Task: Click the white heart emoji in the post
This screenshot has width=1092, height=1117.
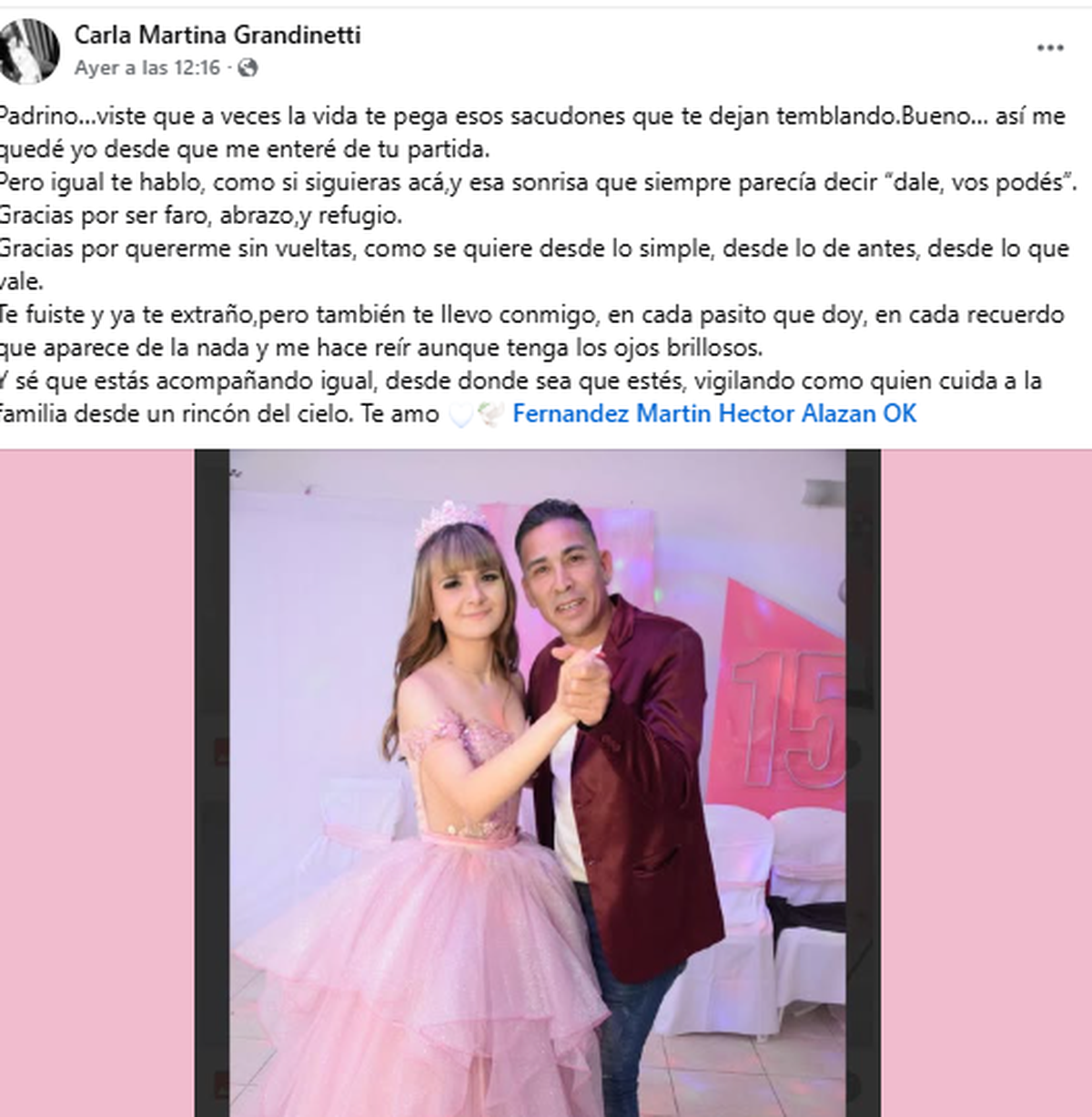Action: (461, 415)
